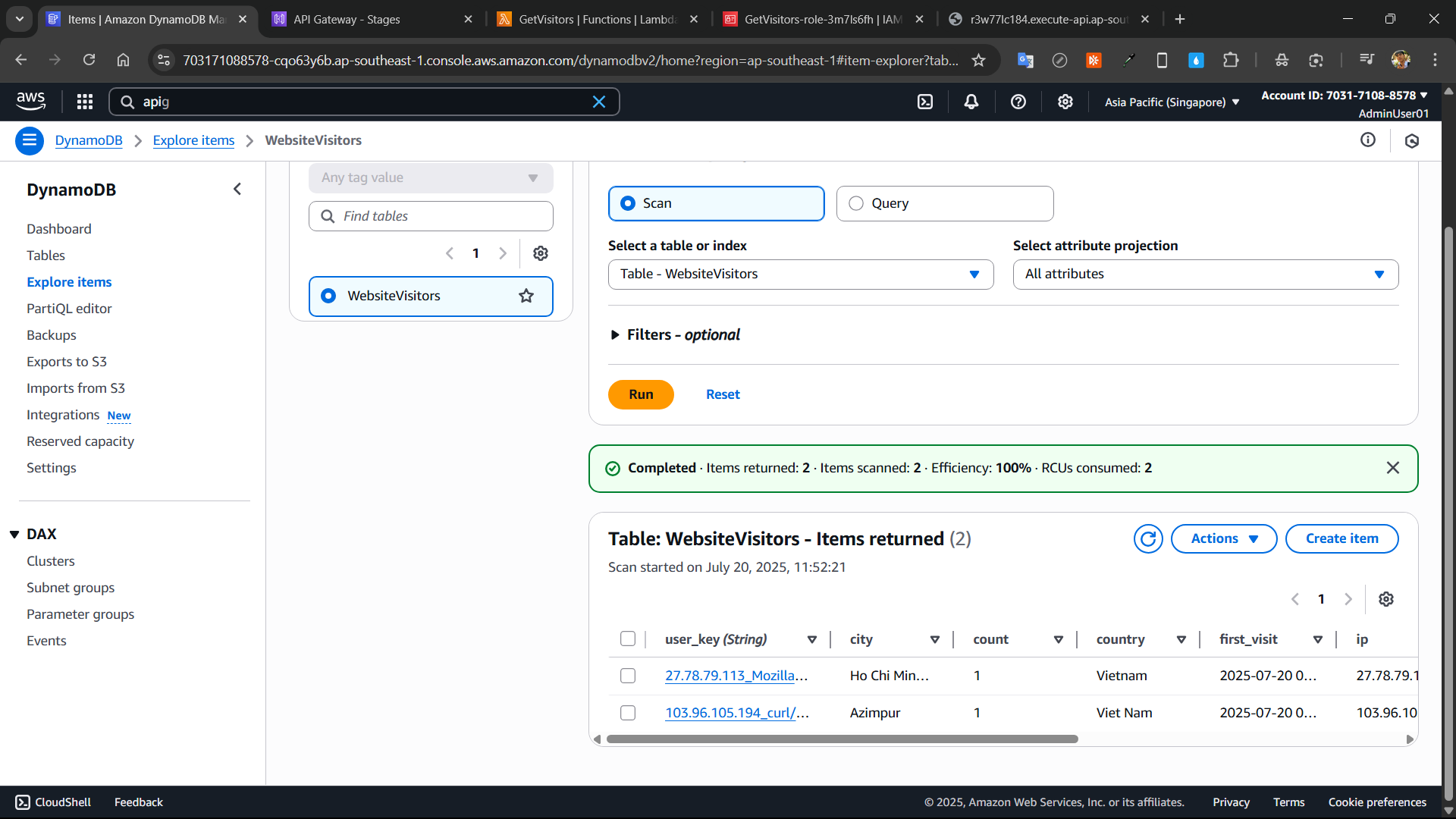Follow the DynamoDB breadcrumb link
1456x819 pixels.
click(x=89, y=140)
